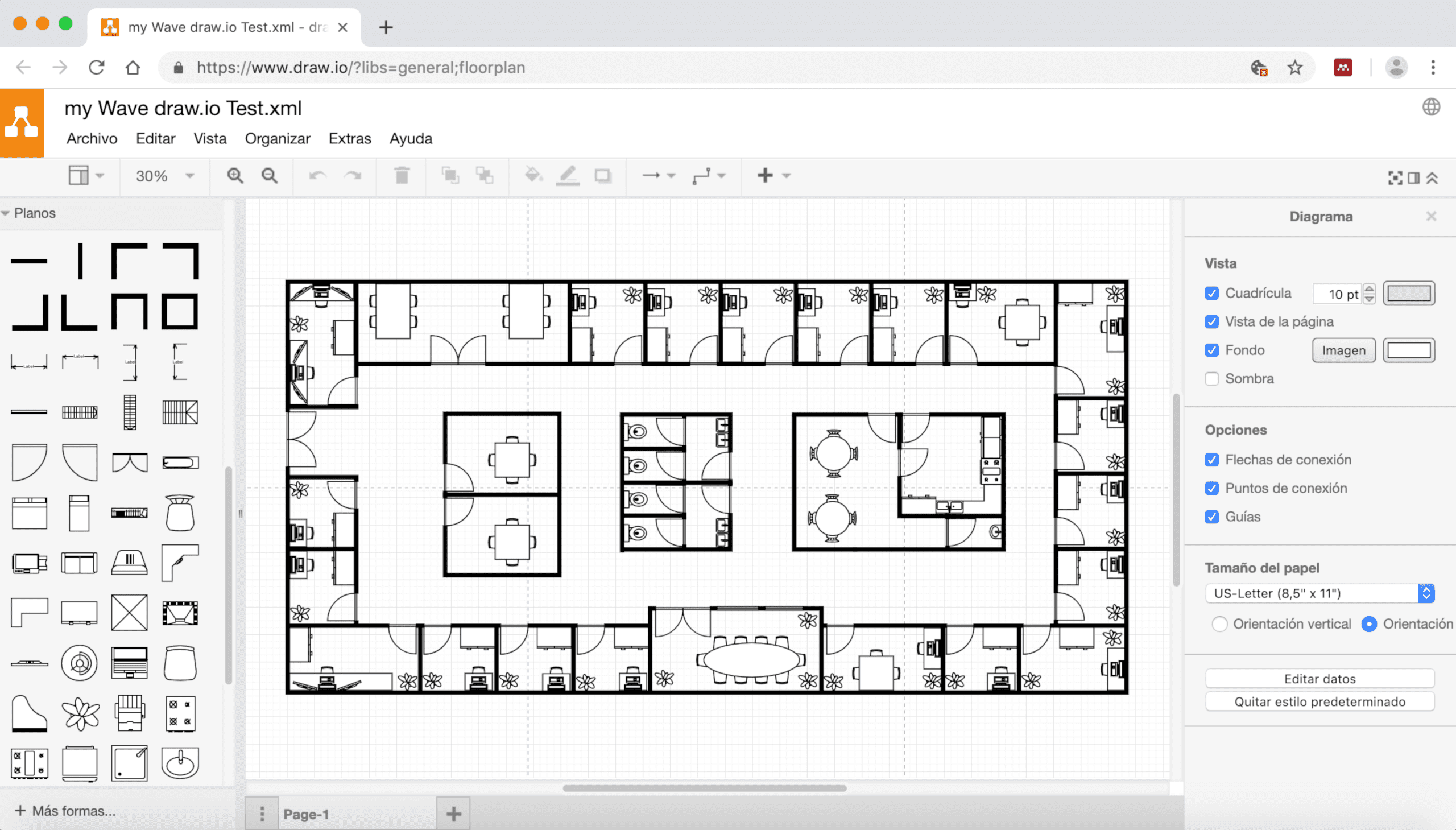
Task: Click the Fondo background color swatch
Action: tap(1408, 350)
